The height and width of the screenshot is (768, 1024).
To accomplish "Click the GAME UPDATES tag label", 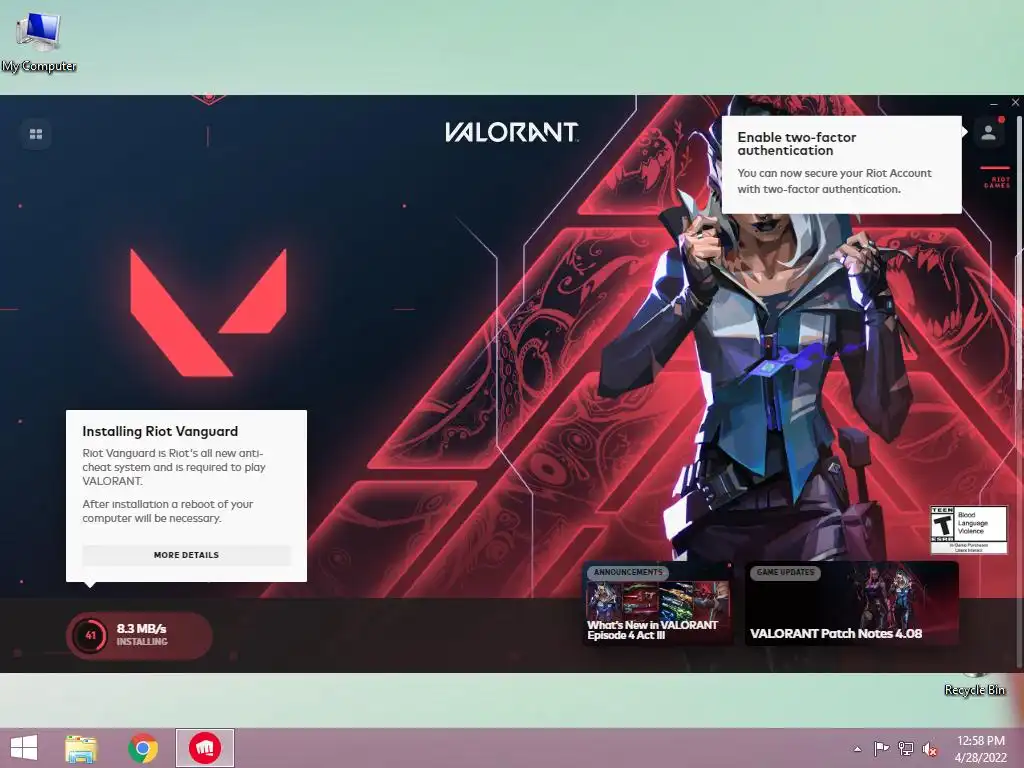I will coord(785,572).
